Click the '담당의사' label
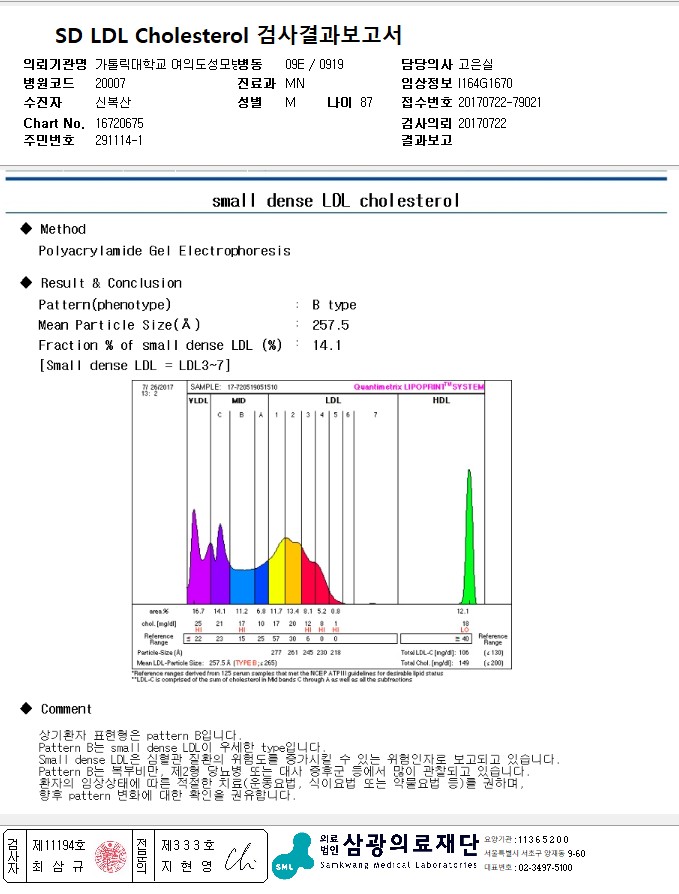 point(426,64)
